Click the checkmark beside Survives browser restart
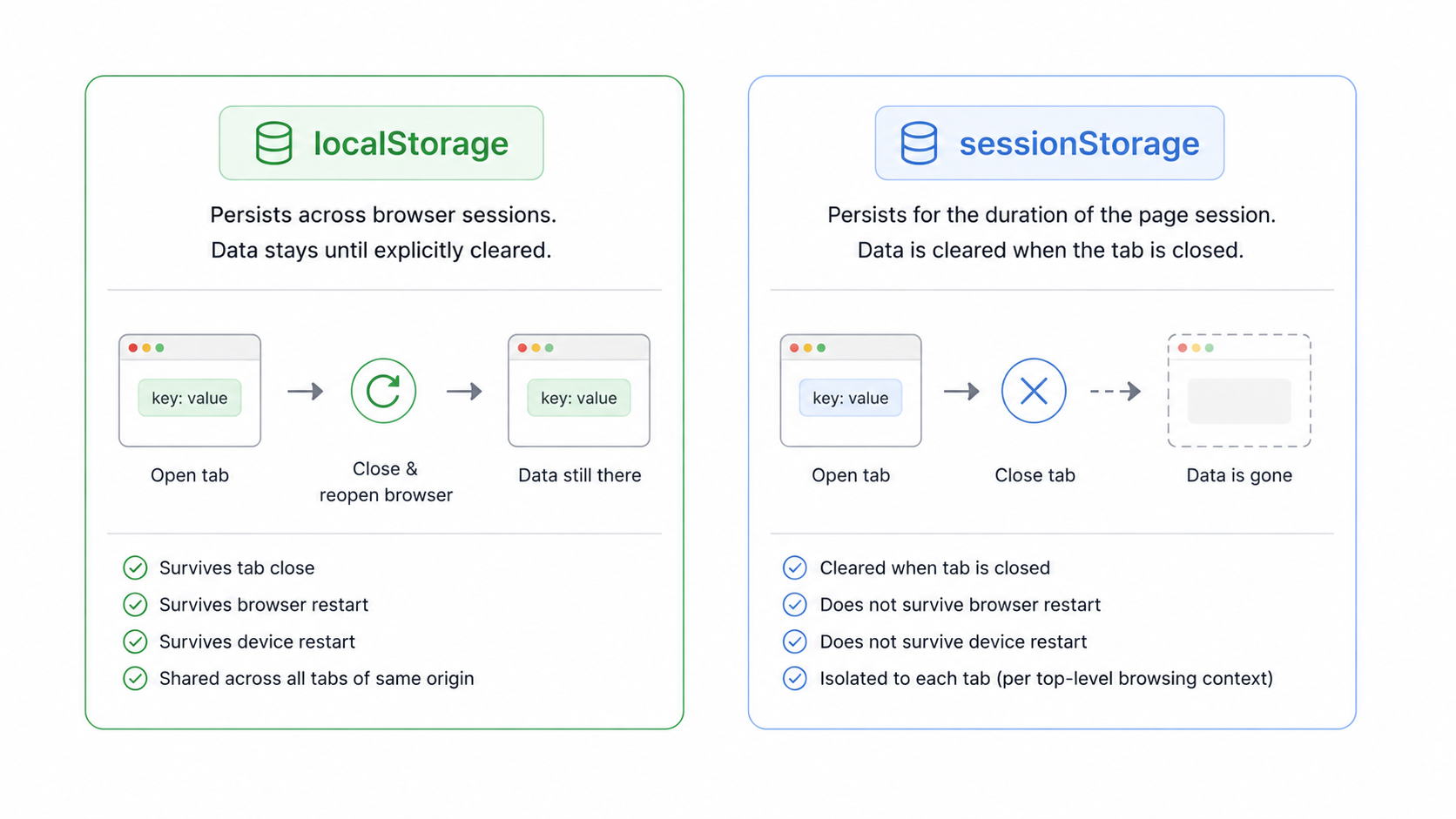This screenshot has height=819, width=1456. tap(135, 604)
